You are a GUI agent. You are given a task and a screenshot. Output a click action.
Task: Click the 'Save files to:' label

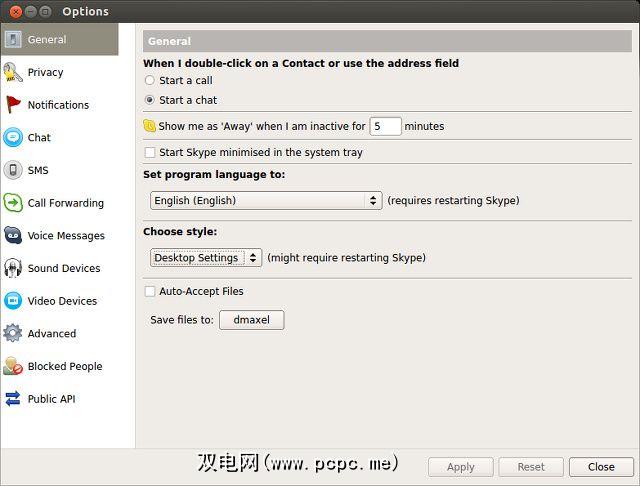[182, 320]
